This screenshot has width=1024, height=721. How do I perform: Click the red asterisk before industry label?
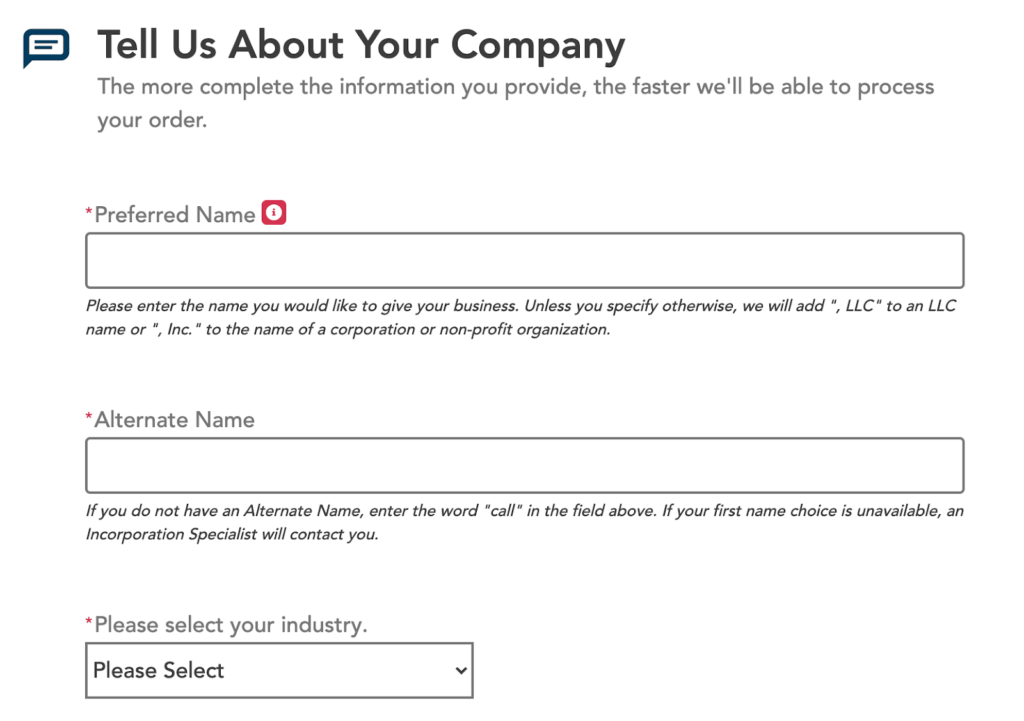89,621
